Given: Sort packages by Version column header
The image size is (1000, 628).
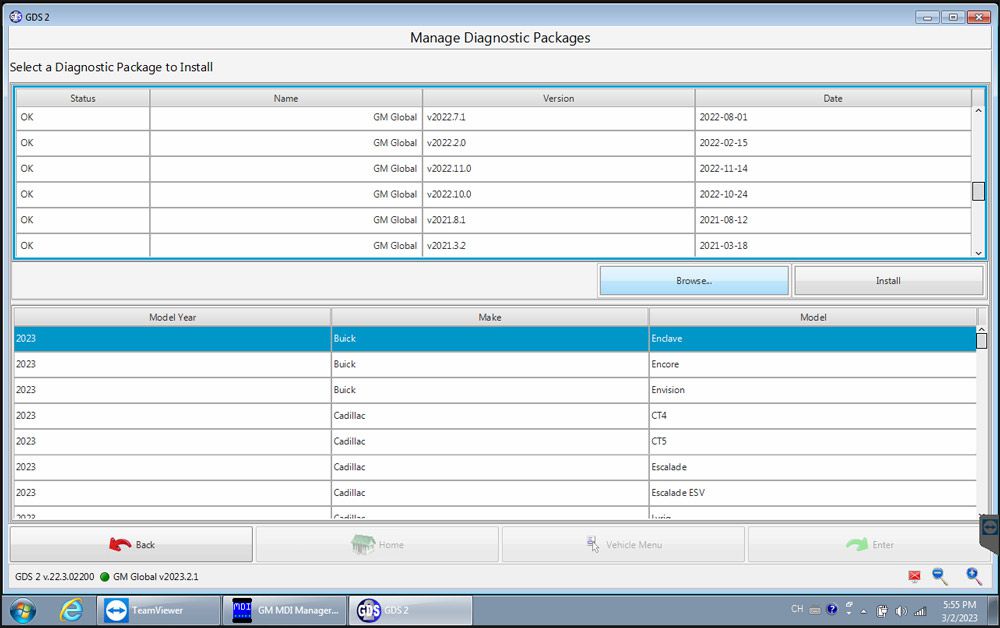Looking at the screenshot, I should [558, 98].
